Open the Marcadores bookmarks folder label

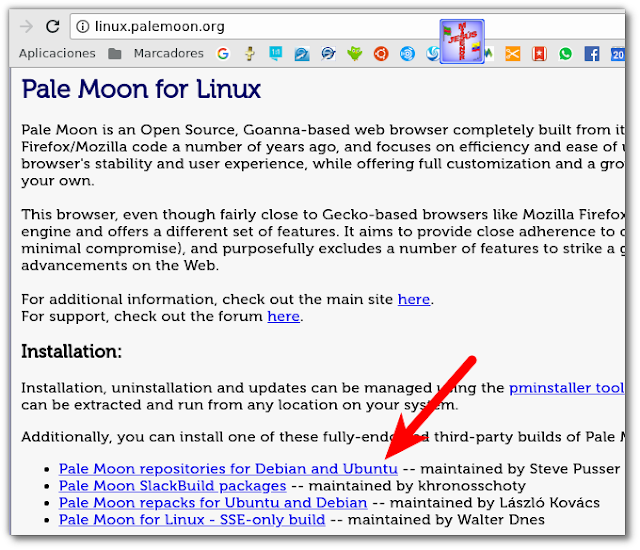pyautogui.click(x=169, y=53)
